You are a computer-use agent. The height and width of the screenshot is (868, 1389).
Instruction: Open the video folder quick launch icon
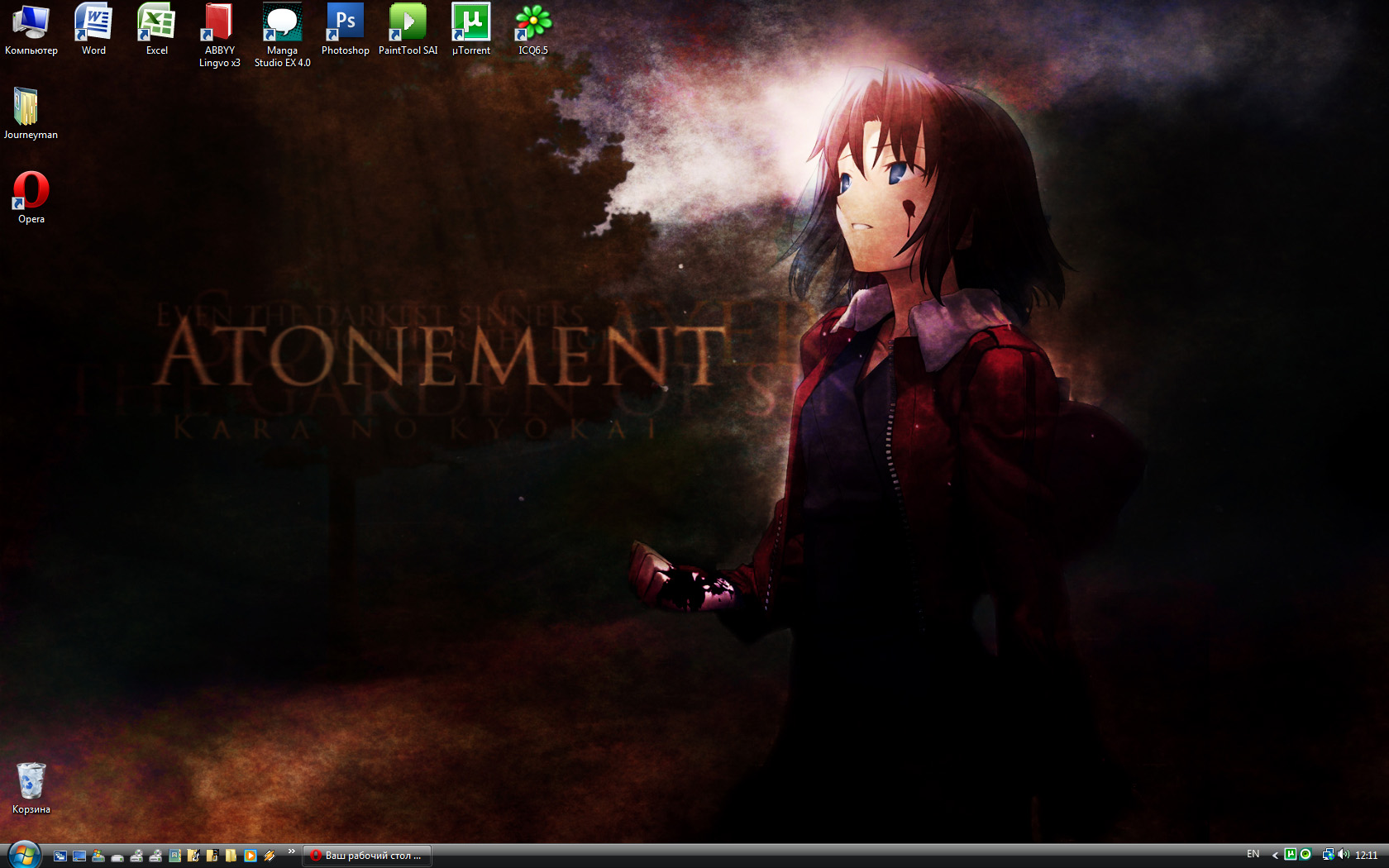tap(212, 856)
